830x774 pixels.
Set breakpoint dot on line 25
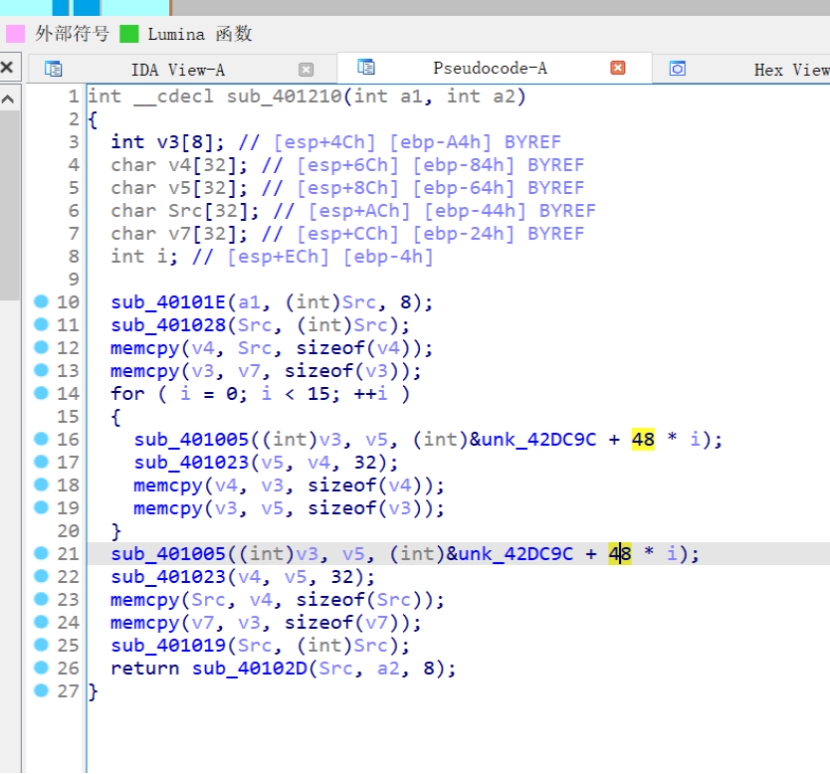41,645
